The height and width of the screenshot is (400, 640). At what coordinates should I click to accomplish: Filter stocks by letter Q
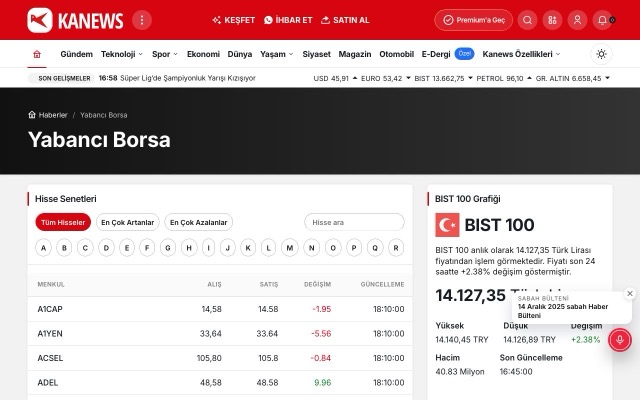375,248
